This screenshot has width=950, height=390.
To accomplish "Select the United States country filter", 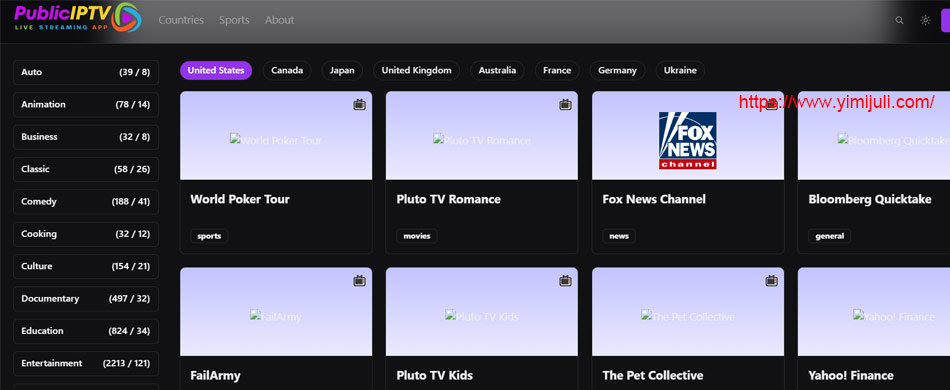I will (x=216, y=70).
